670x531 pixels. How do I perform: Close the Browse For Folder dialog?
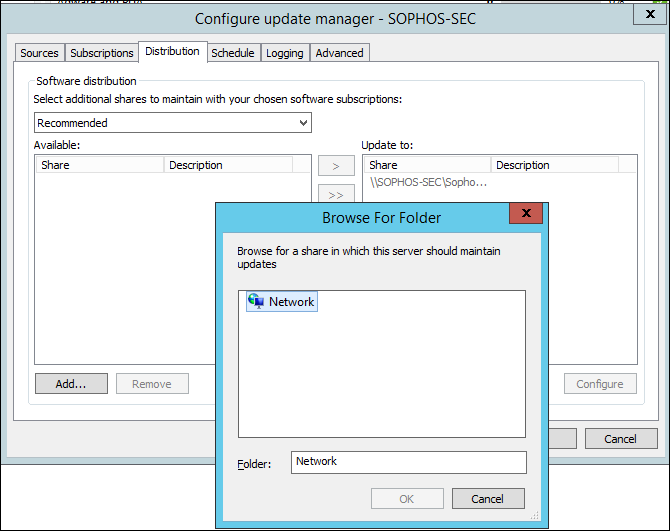526,213
